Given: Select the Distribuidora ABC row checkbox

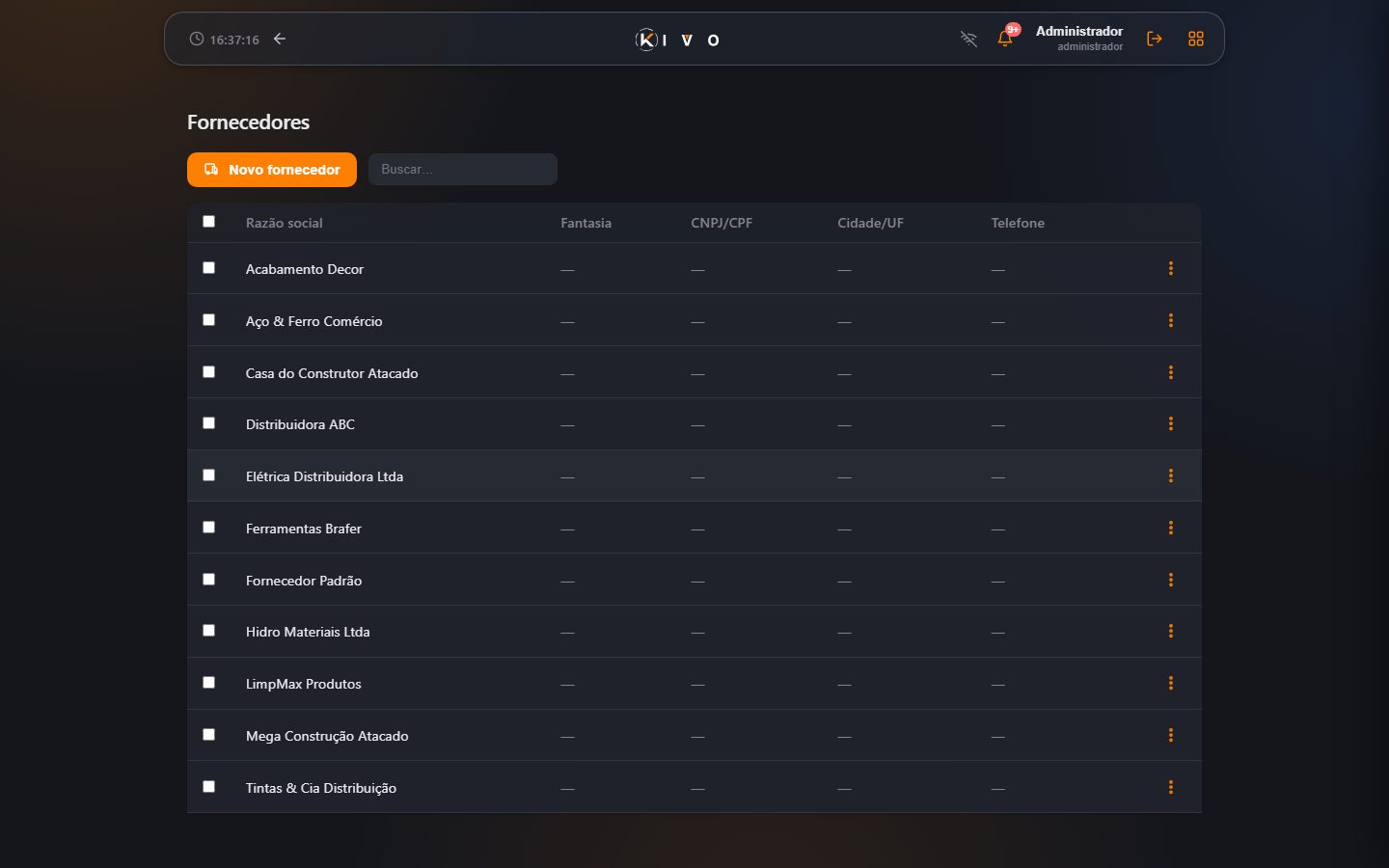Looking at the screenshot, I should [x=208, y=423].
